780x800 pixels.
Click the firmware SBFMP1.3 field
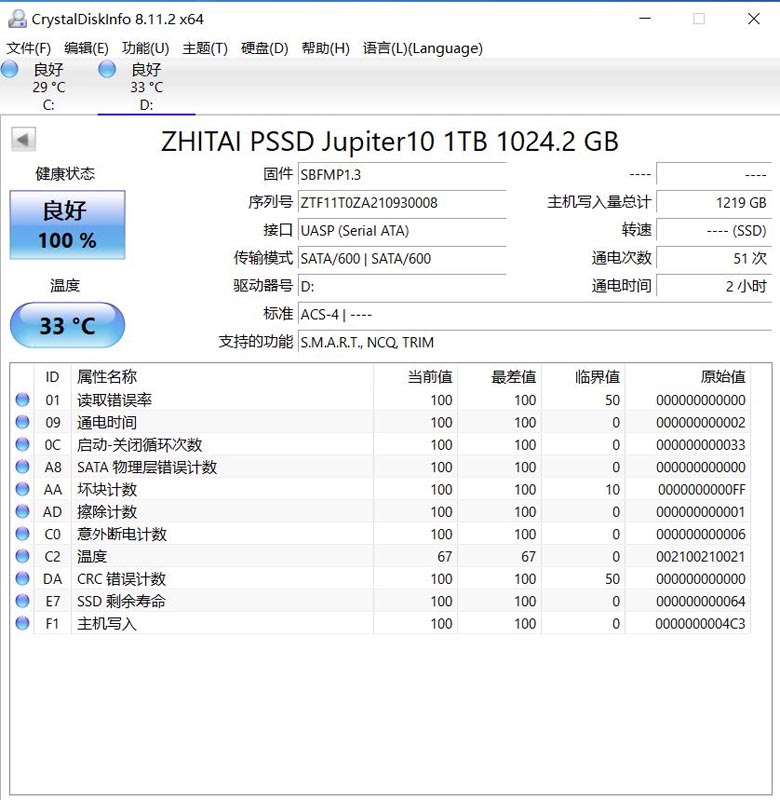402,175
